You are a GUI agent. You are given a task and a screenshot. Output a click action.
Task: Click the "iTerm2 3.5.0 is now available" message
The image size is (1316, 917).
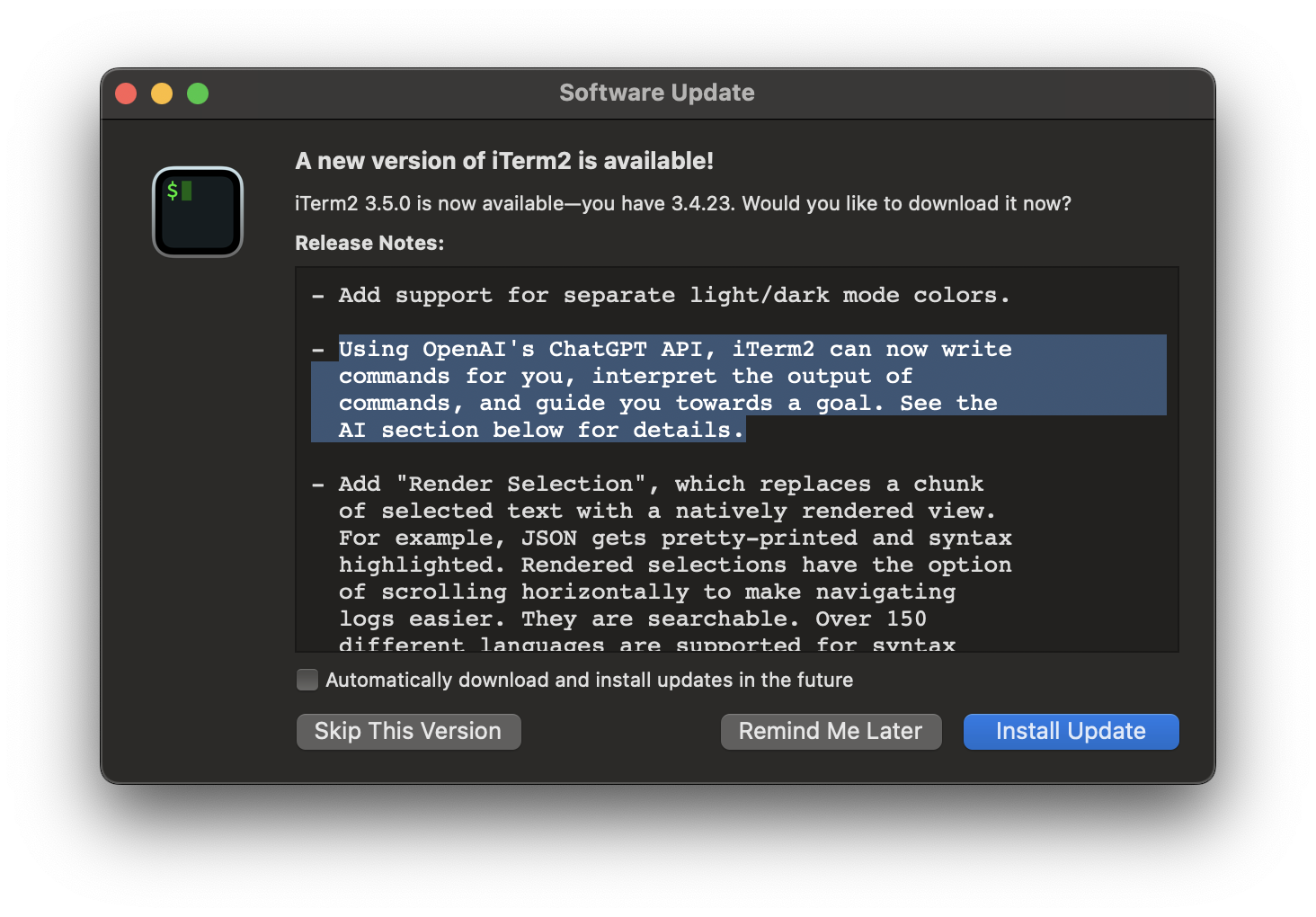[682, 203]
